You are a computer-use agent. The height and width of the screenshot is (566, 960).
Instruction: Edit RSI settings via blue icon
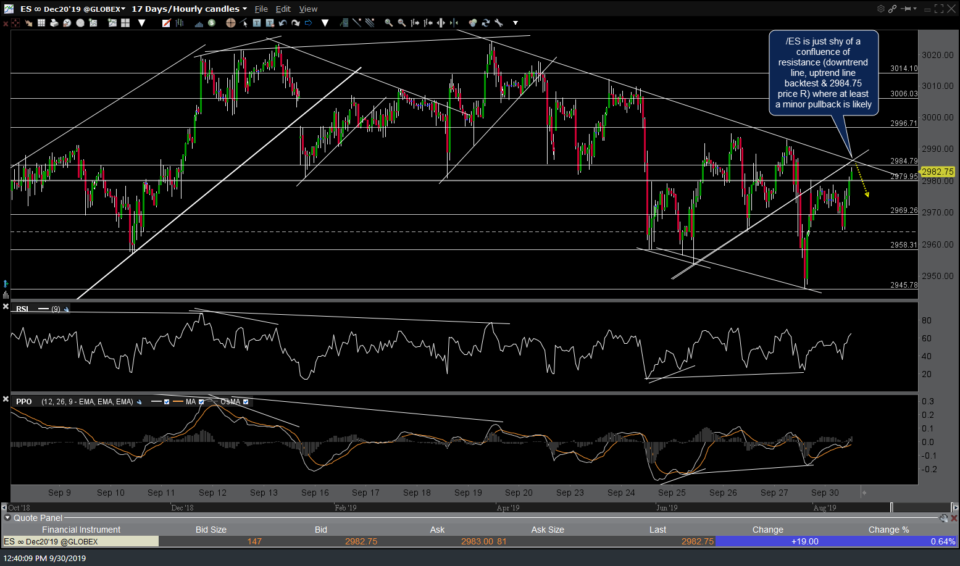tap(66, 309)
